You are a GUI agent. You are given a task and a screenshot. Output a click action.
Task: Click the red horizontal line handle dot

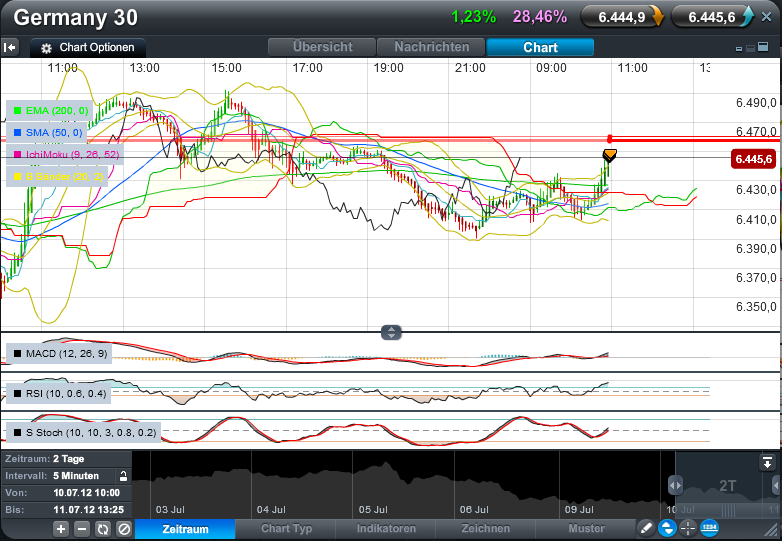[x=609, y=139]
